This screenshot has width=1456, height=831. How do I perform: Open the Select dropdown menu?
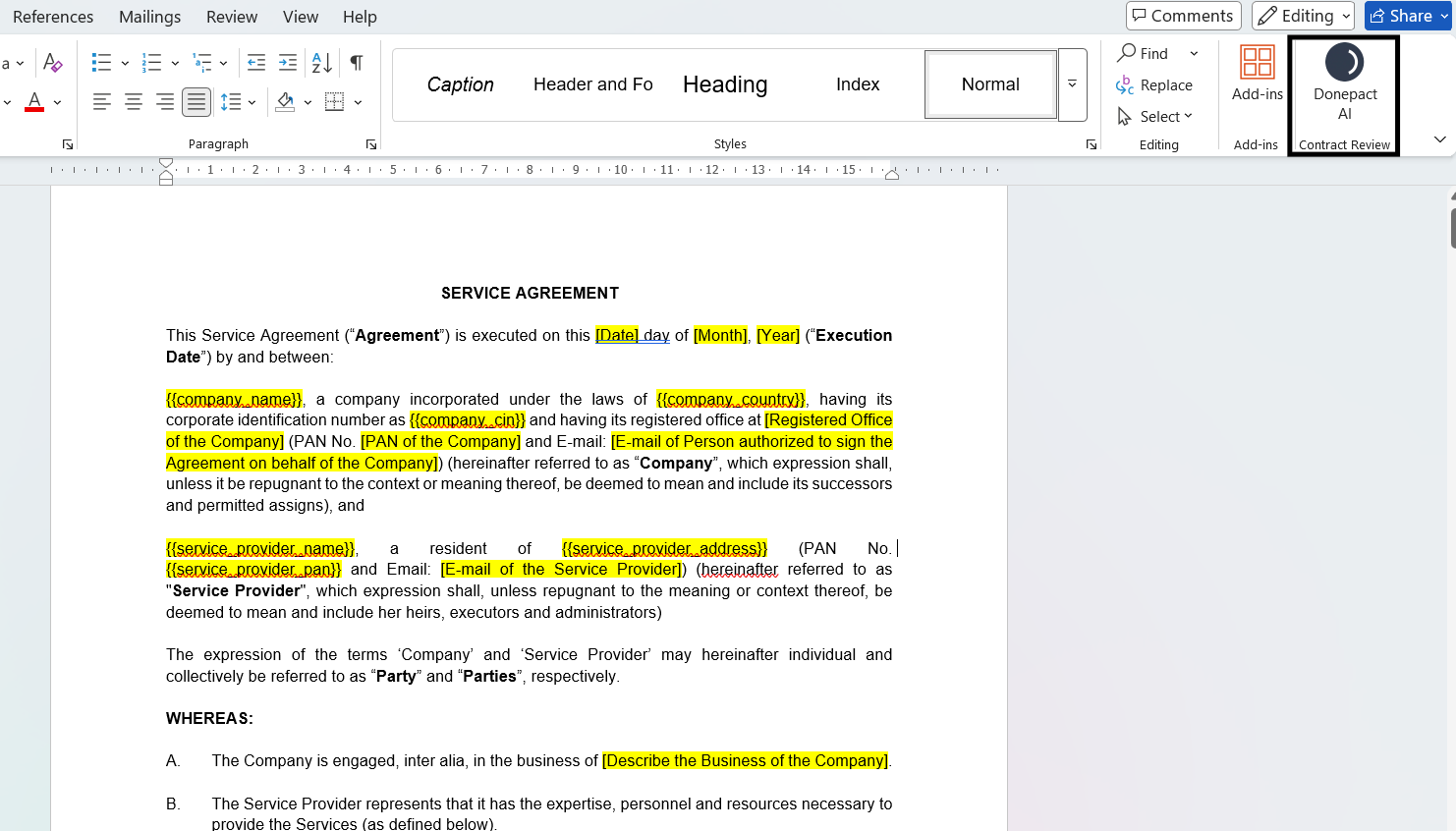[x=1154, y=117]
